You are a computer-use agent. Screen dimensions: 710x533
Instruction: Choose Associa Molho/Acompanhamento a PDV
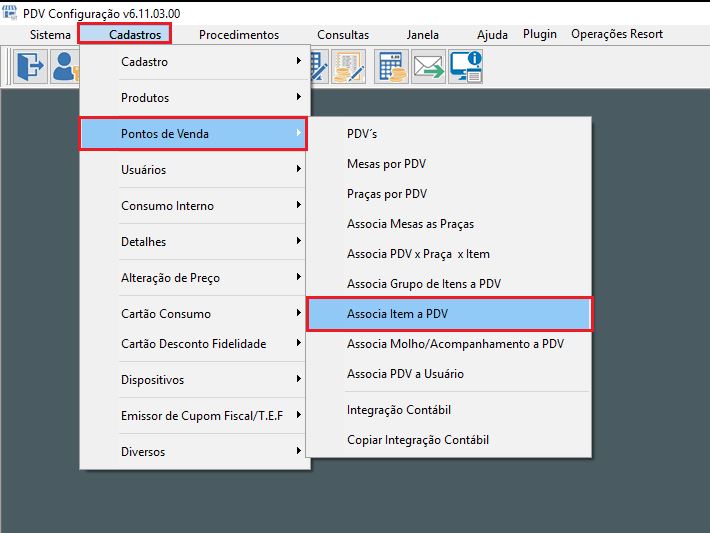click(449, 344)
